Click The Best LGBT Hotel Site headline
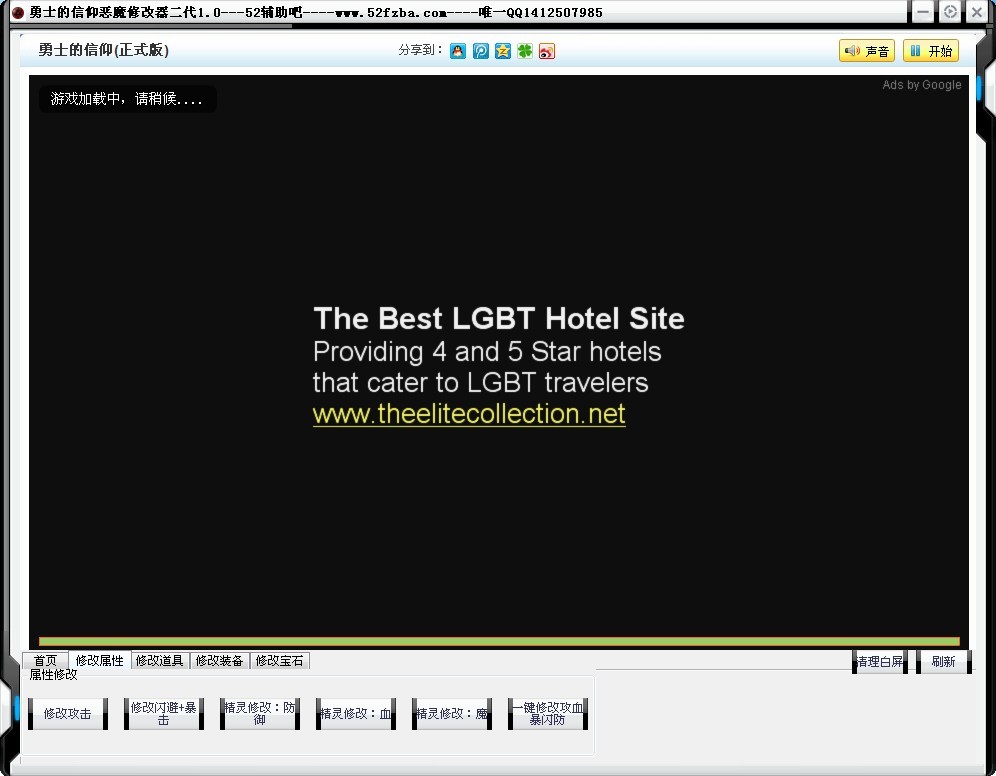 click(x=499, y=318)
